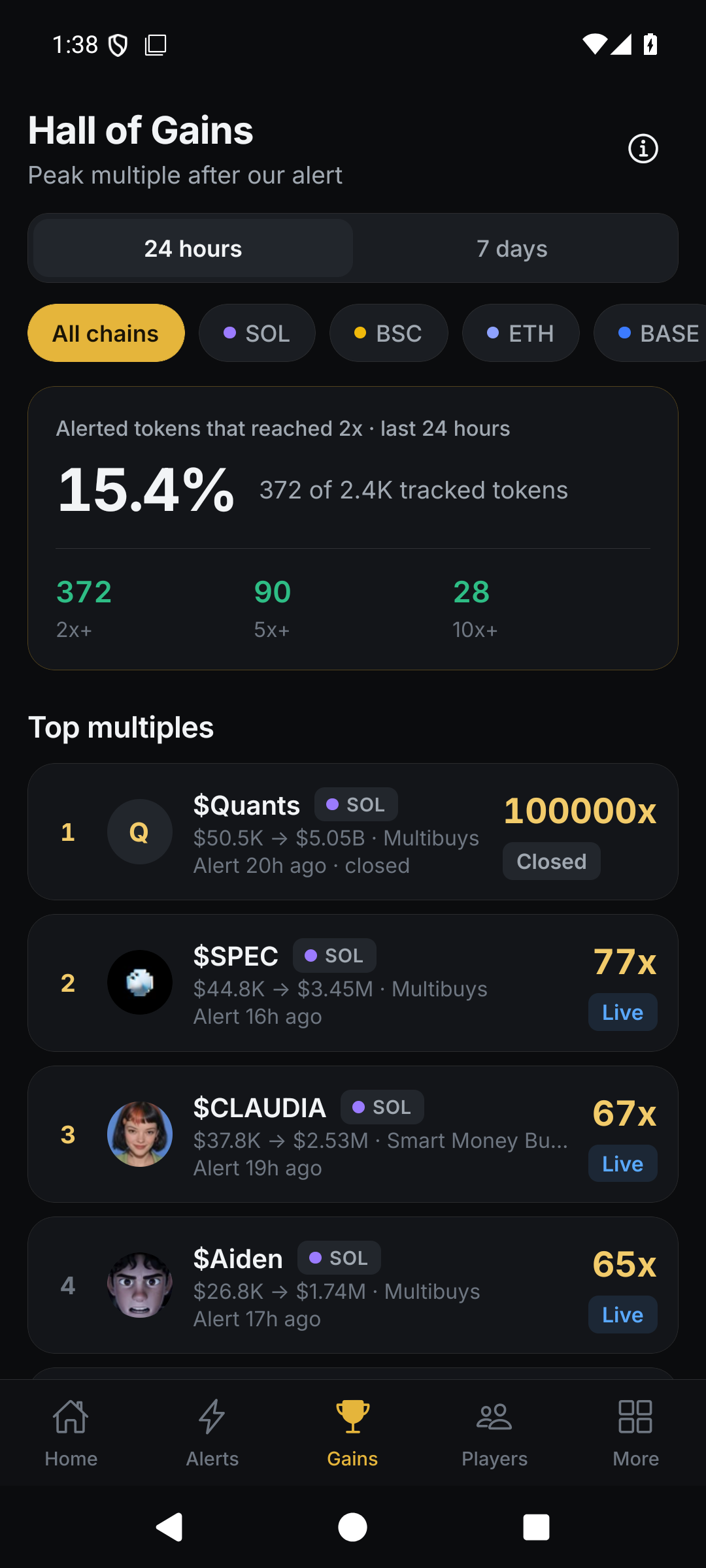
Task: Tap the Android back triangle button
Action: coord(169,1527)
